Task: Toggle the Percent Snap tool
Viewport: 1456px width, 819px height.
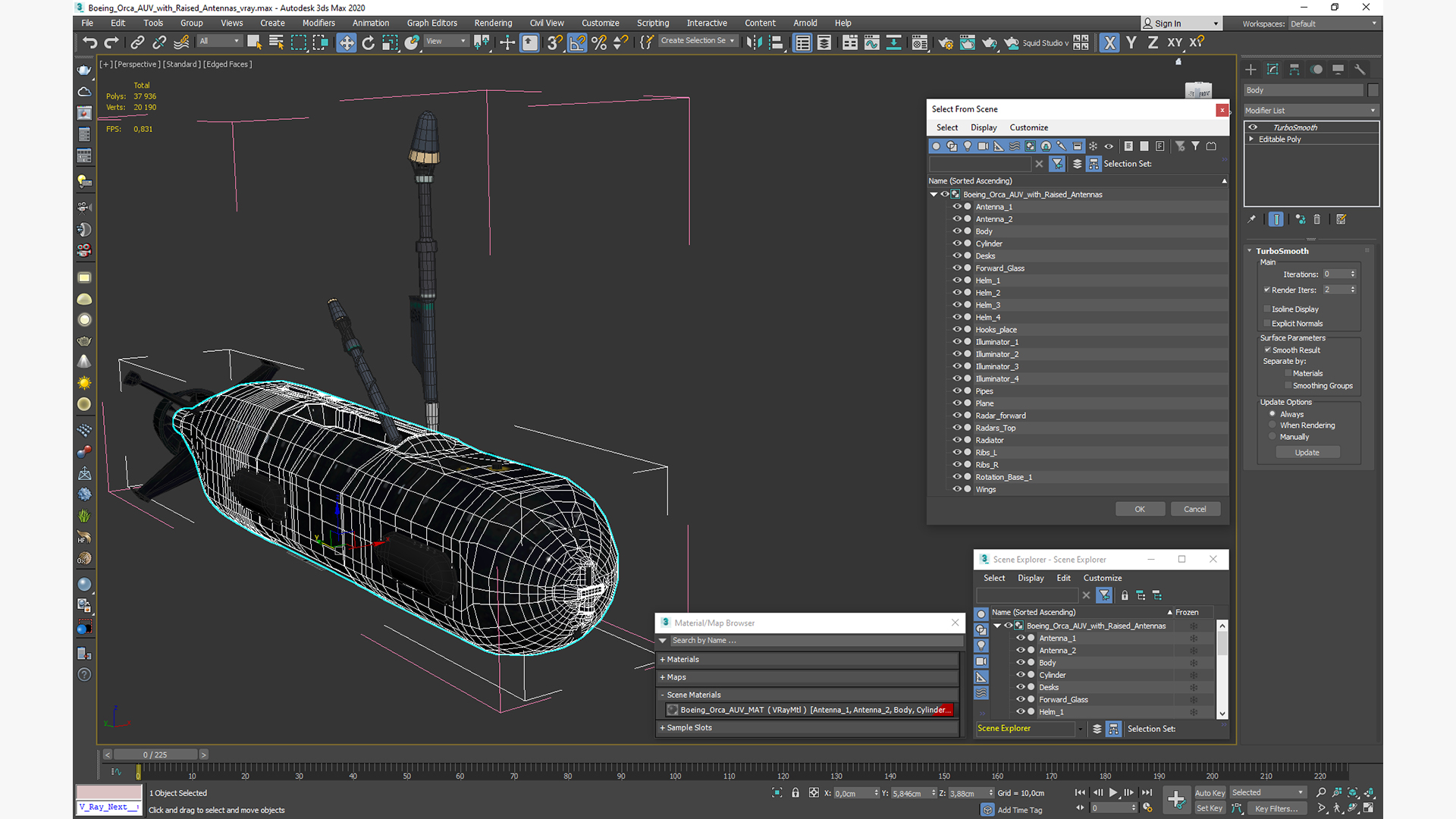Action: (x=599, y=42)
